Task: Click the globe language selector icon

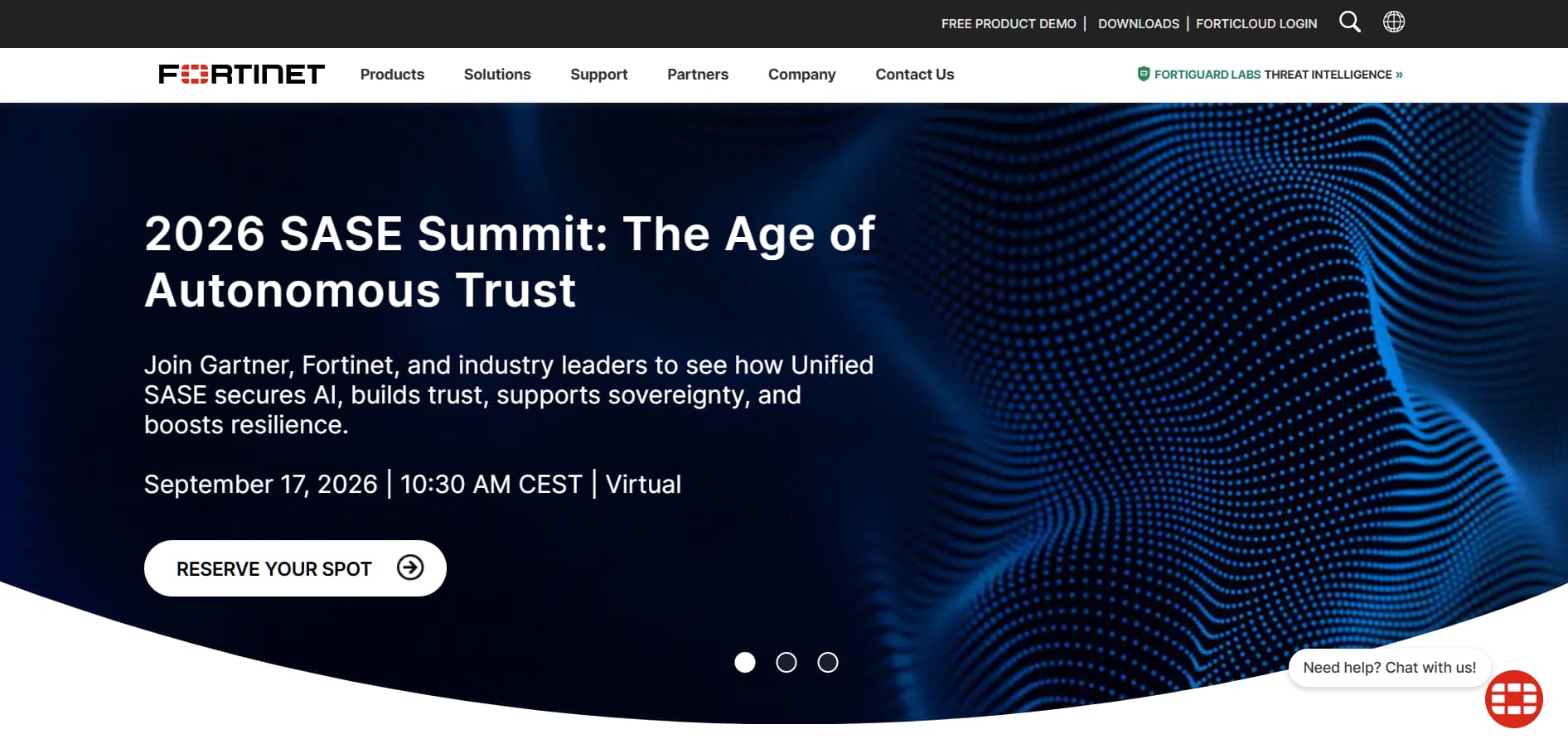Action: coord(1394,22)
